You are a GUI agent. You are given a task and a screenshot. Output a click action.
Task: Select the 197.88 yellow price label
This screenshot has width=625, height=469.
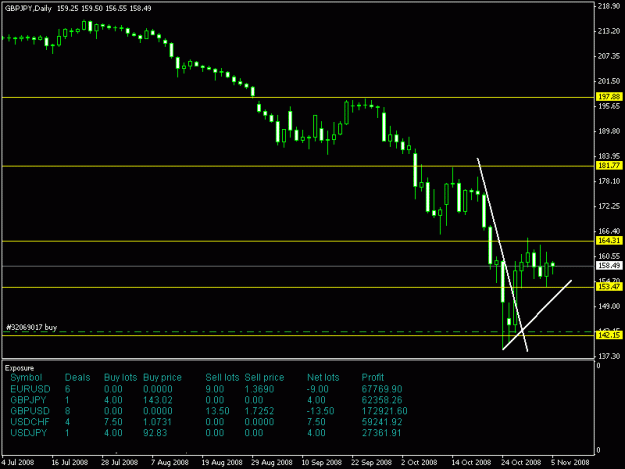609,97
